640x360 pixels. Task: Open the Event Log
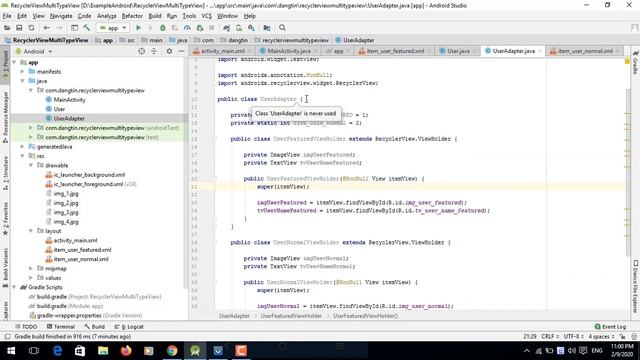coord(610,327)
